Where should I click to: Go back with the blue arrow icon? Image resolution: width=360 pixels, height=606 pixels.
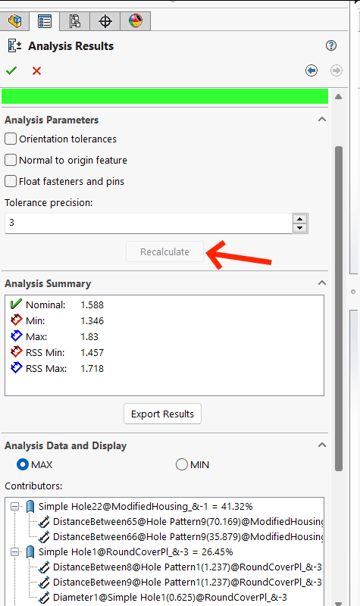coord(311,70)
